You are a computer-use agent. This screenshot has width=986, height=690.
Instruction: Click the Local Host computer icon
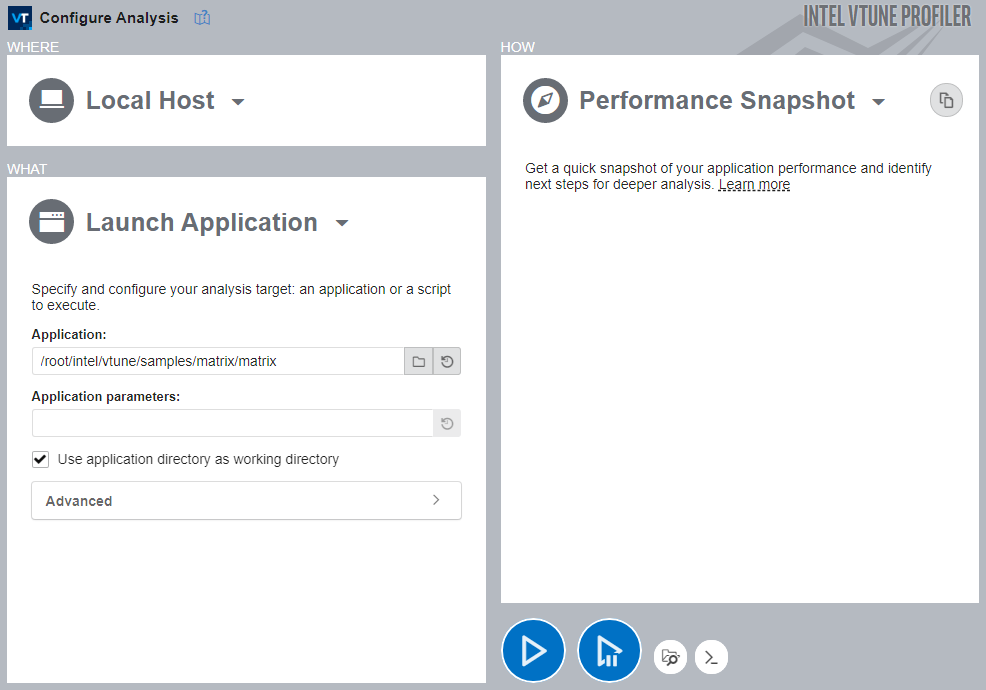[x=52, y=100]
